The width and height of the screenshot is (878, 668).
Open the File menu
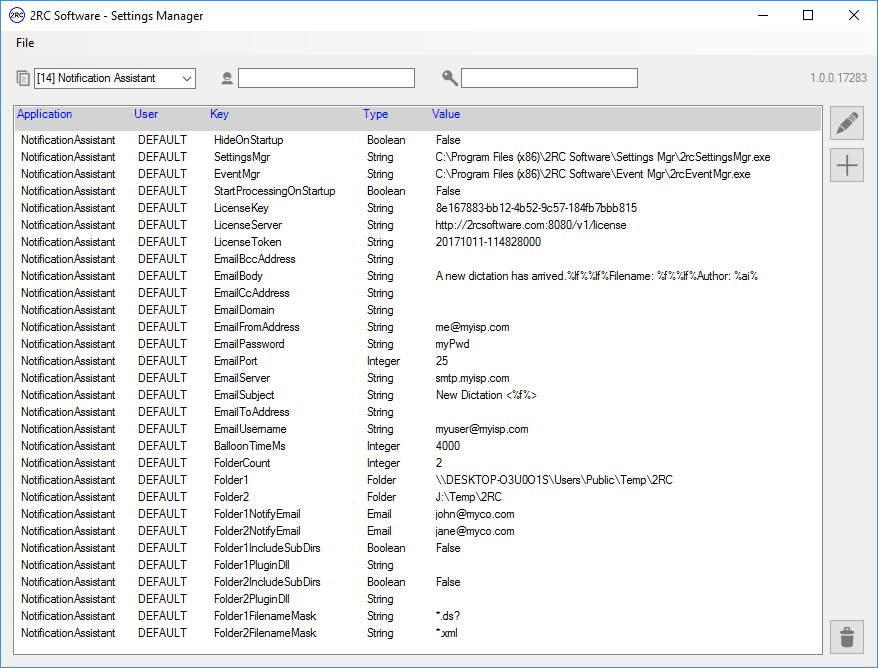25,43
